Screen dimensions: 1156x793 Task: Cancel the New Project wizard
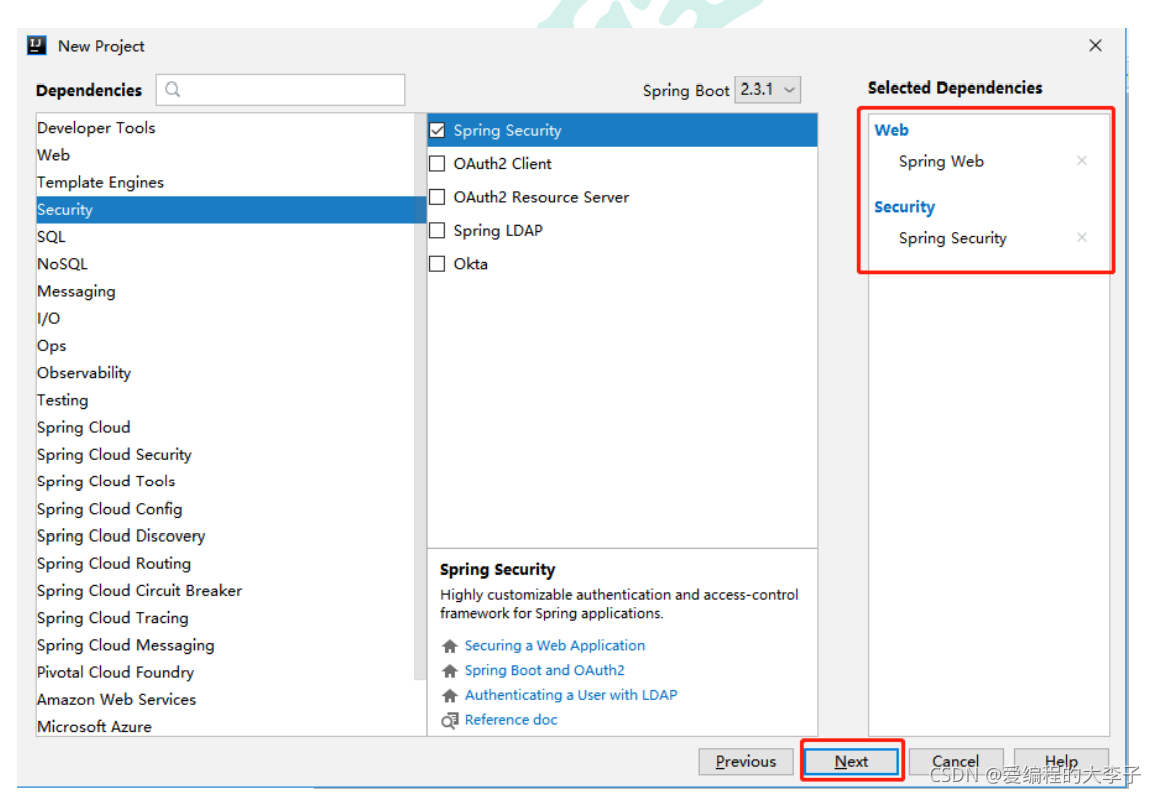[x=955, y=761]
